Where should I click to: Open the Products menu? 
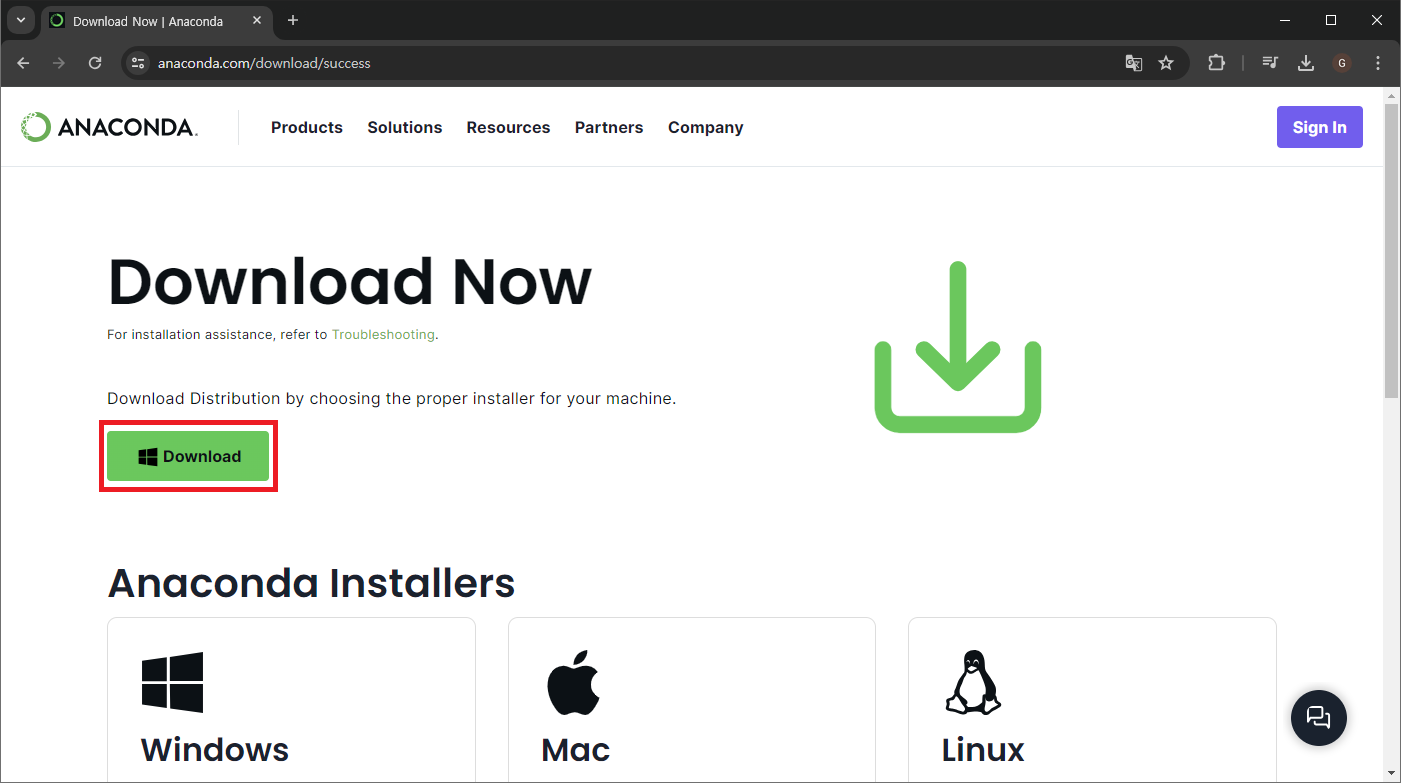click(x=307, y=127)
